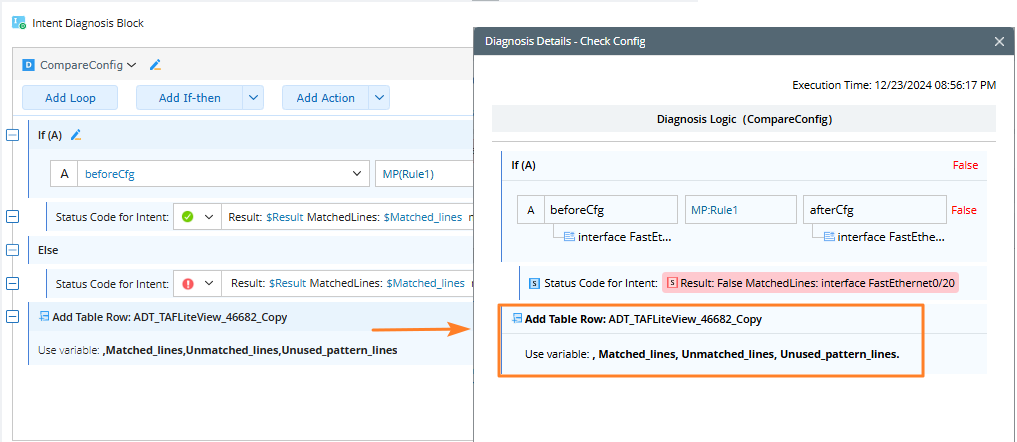Image resolution: width=1017 pixels, height=442 pixels.
Task: Click the Intent Diagnosis Block title icon
Action: 19,21
